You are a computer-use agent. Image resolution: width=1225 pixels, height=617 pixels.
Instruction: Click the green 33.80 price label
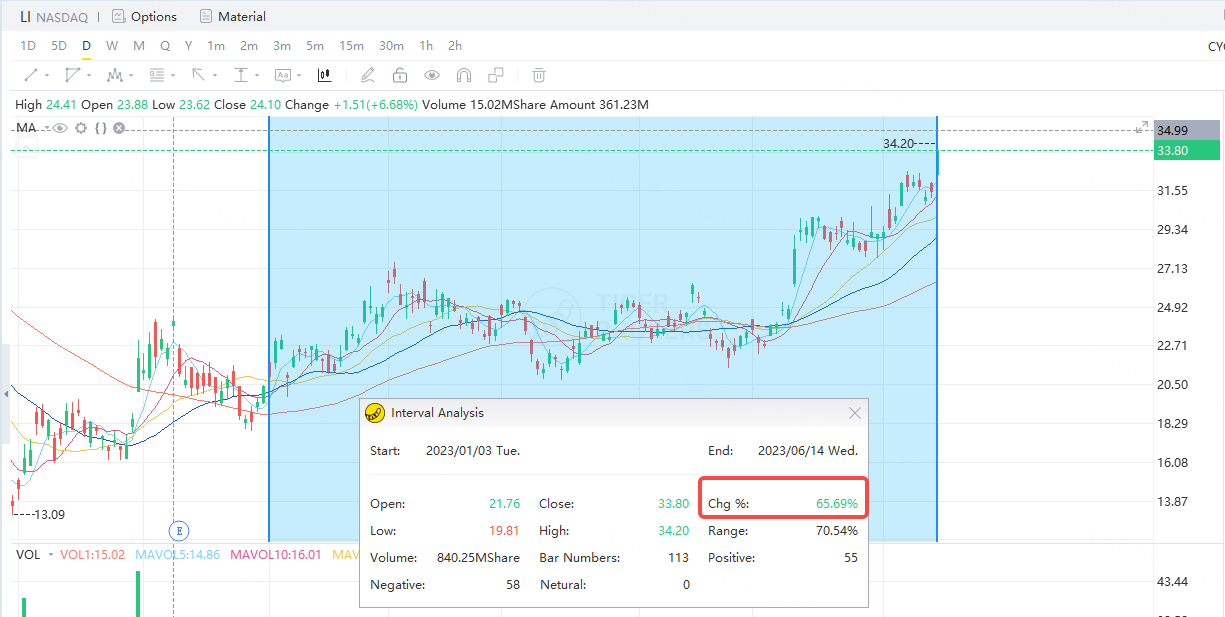click(x=1186, y=150)
